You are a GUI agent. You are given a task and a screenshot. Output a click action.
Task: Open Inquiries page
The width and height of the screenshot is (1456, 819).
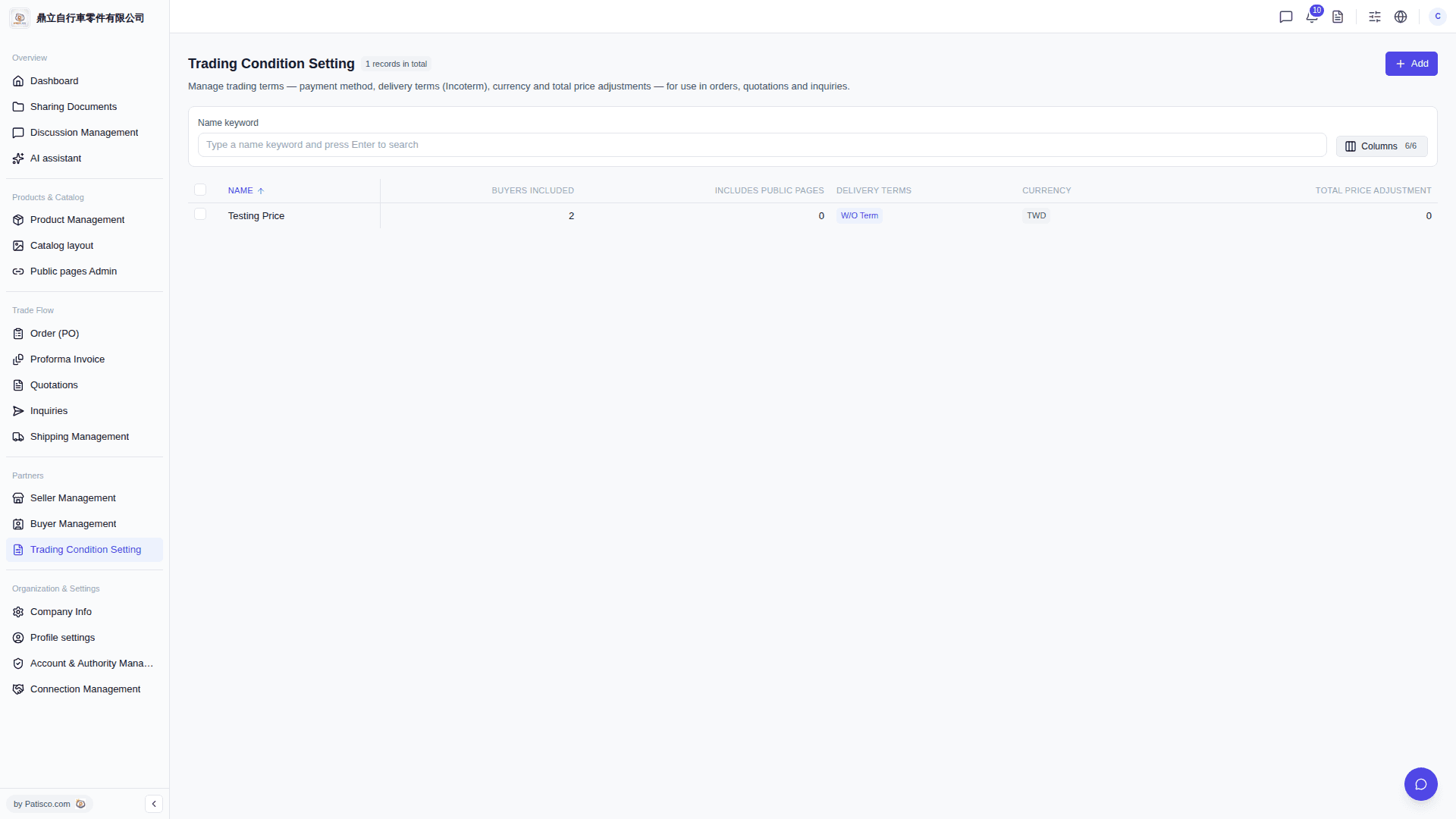[x=84, y=411]
